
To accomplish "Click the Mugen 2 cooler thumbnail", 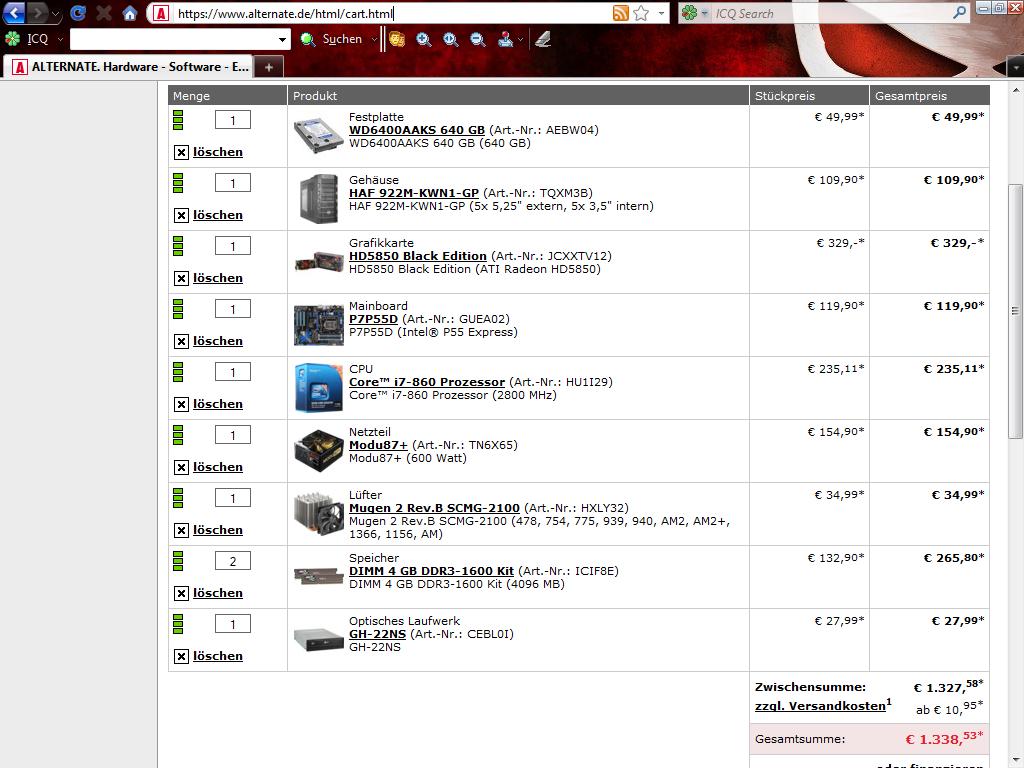I will [318, 514].
